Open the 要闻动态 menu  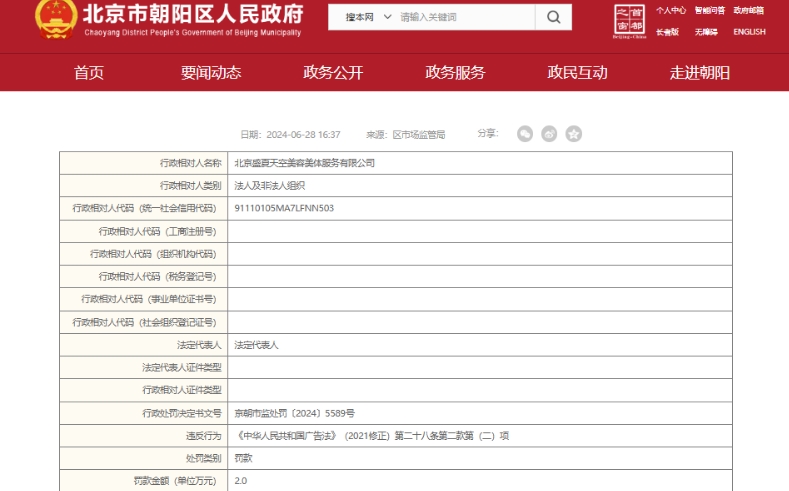(x=211, y=72)
